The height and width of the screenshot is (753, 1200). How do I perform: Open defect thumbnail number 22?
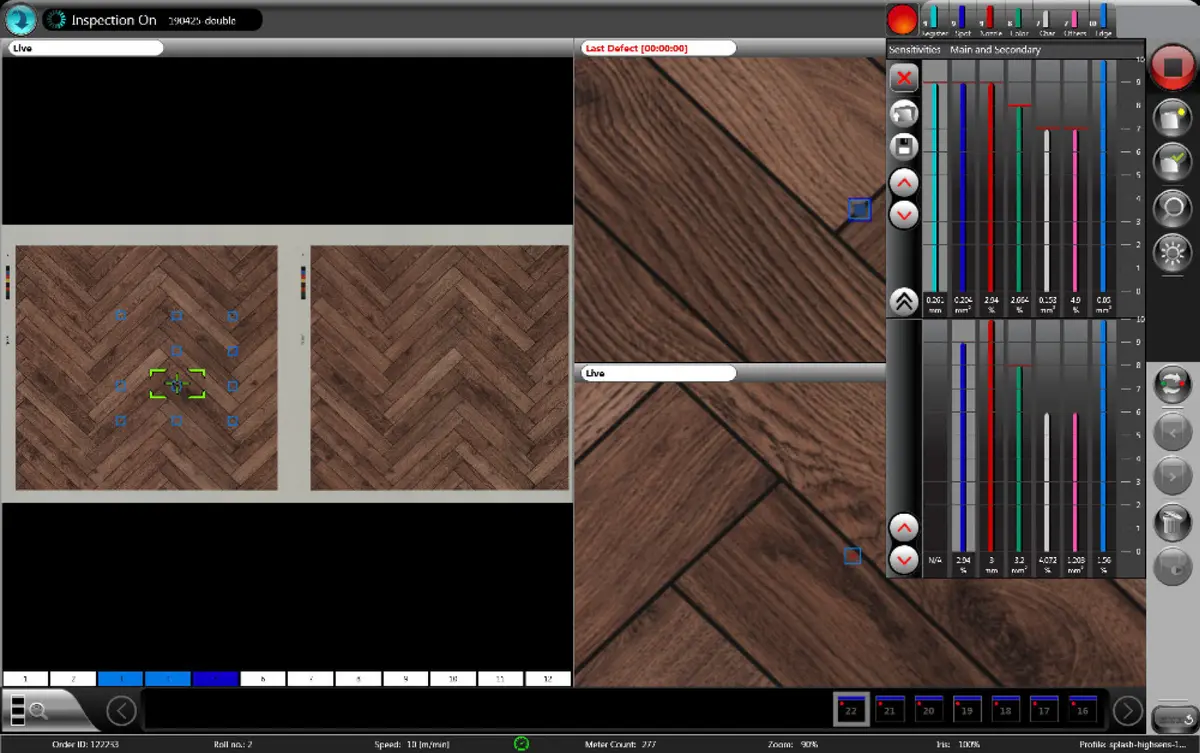pyautogui.click(x=851, y=710)
